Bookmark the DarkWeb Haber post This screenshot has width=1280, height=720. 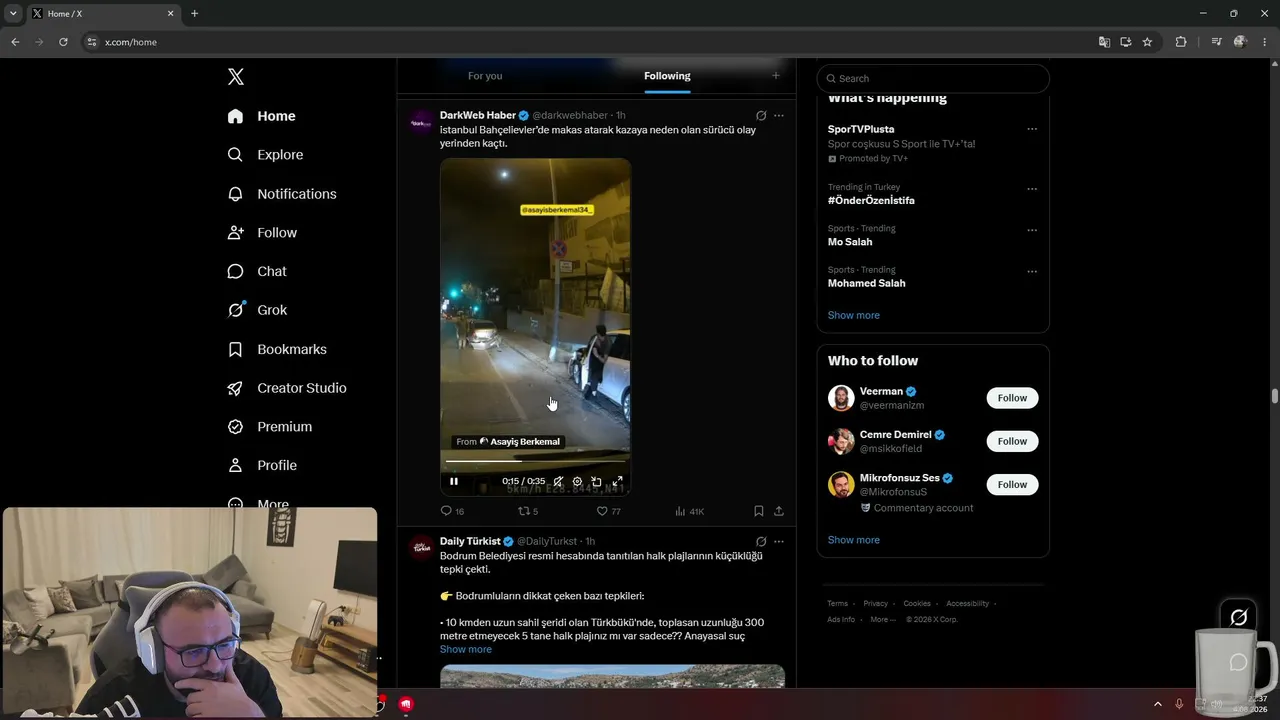(759, 511)
